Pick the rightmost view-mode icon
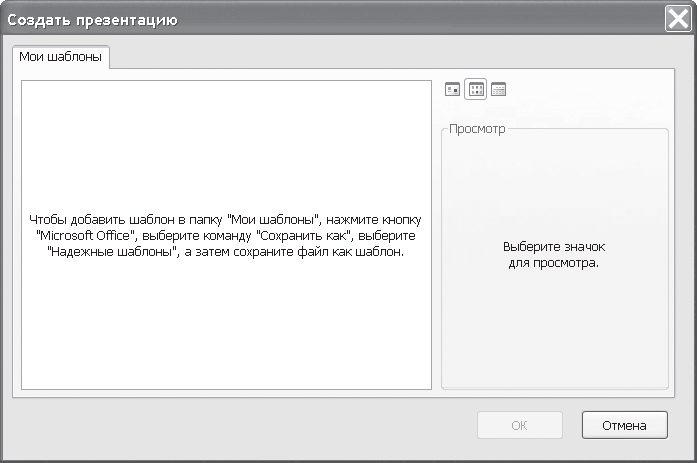 point(499,90)
